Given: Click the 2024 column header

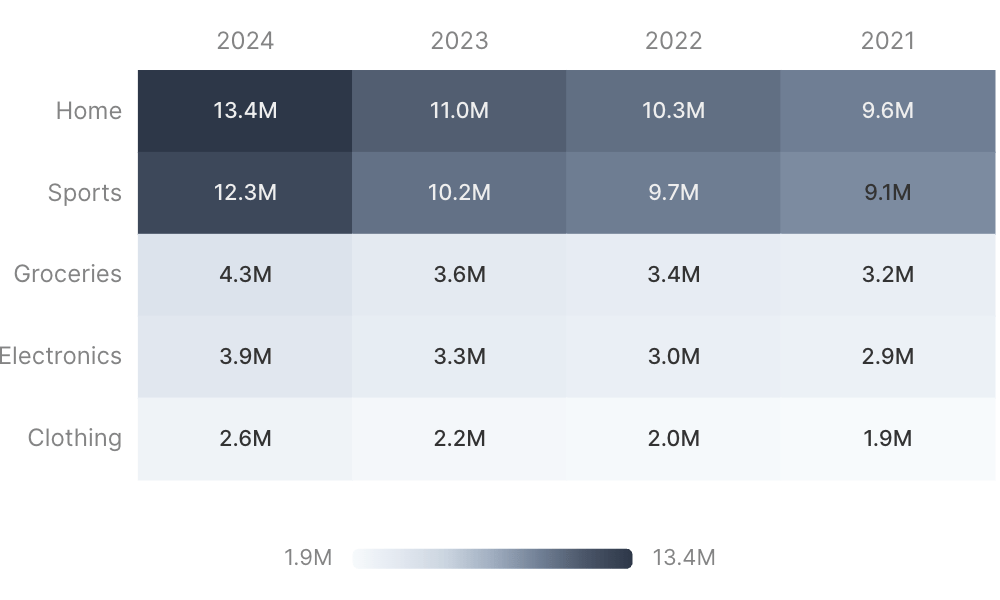Looking at the screenshot, I should [245, 41].
